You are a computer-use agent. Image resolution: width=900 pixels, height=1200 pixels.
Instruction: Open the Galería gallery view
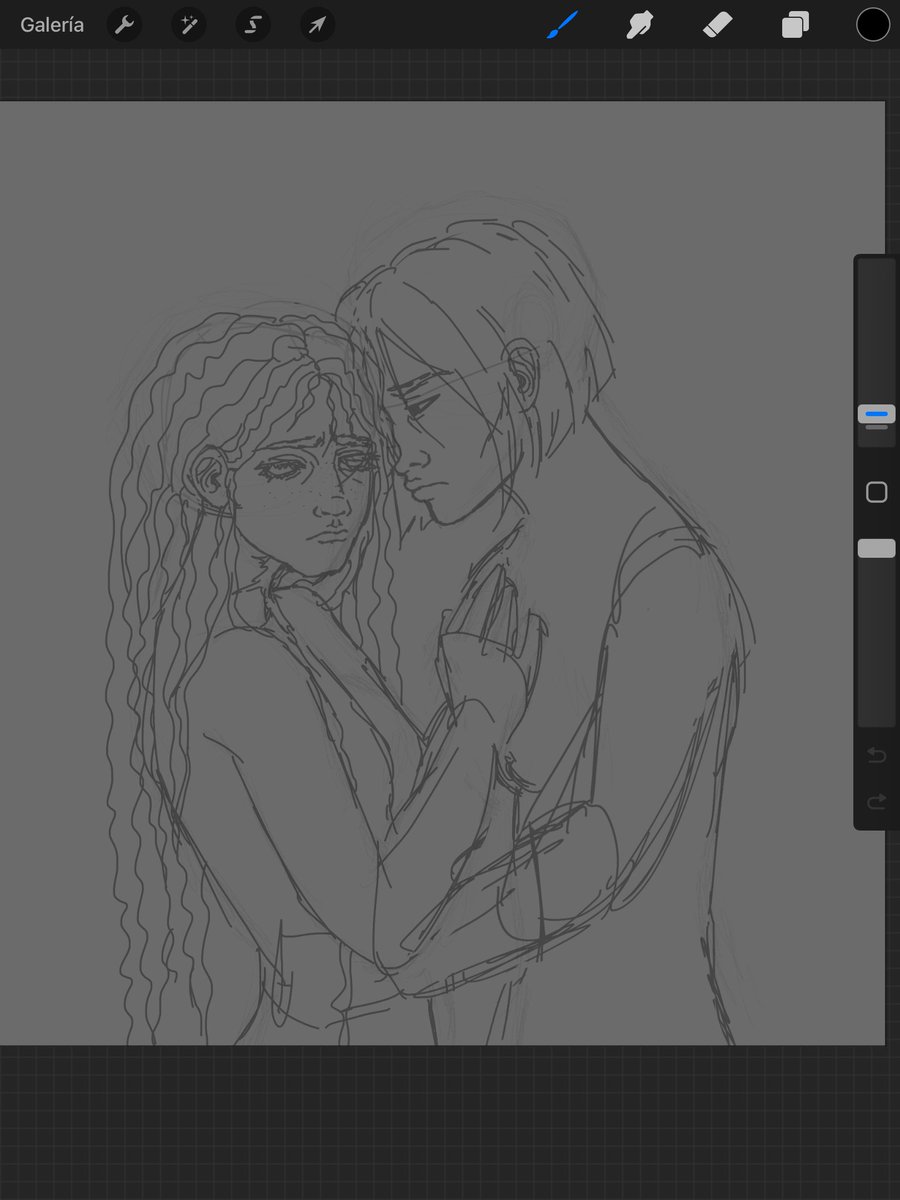52,25
